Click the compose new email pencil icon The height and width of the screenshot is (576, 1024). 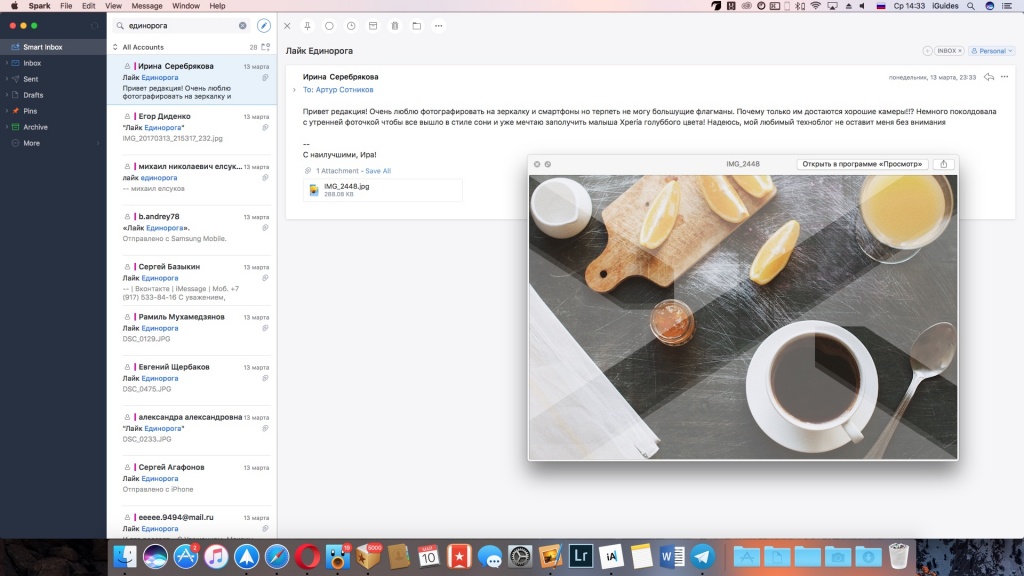pos(264,25)
